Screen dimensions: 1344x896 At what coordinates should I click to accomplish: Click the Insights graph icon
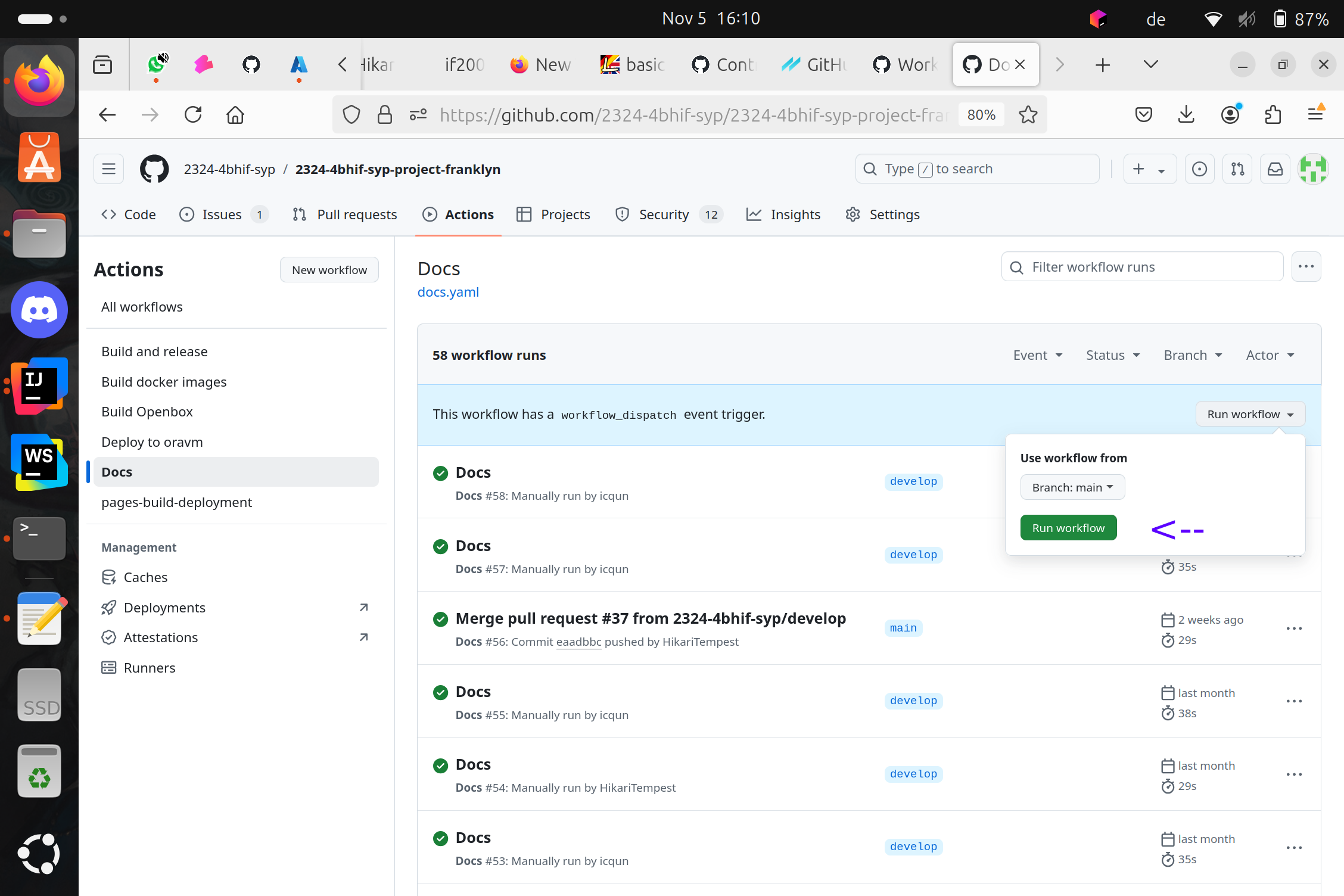point(754,214)
